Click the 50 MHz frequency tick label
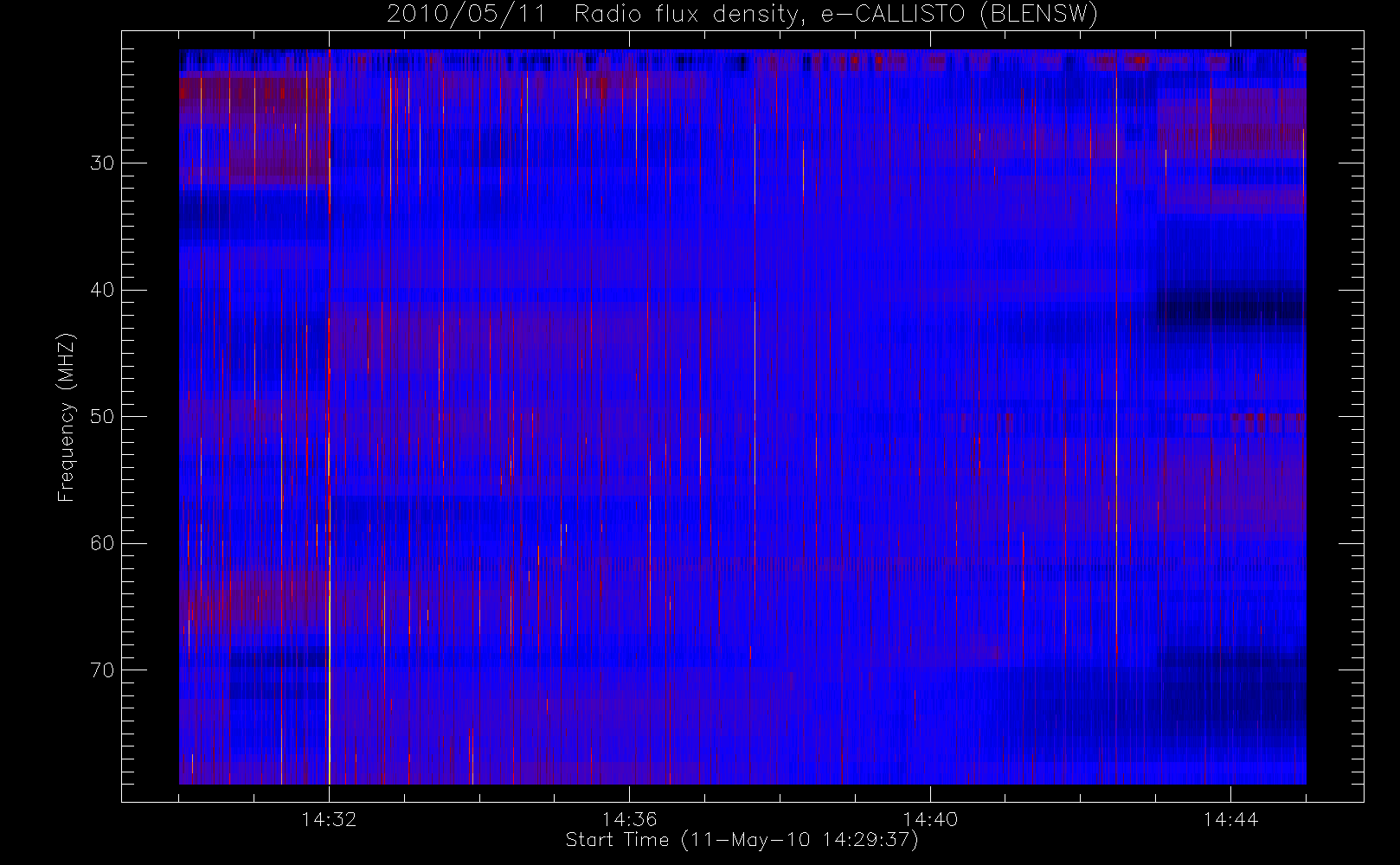 tap(102, 416)
